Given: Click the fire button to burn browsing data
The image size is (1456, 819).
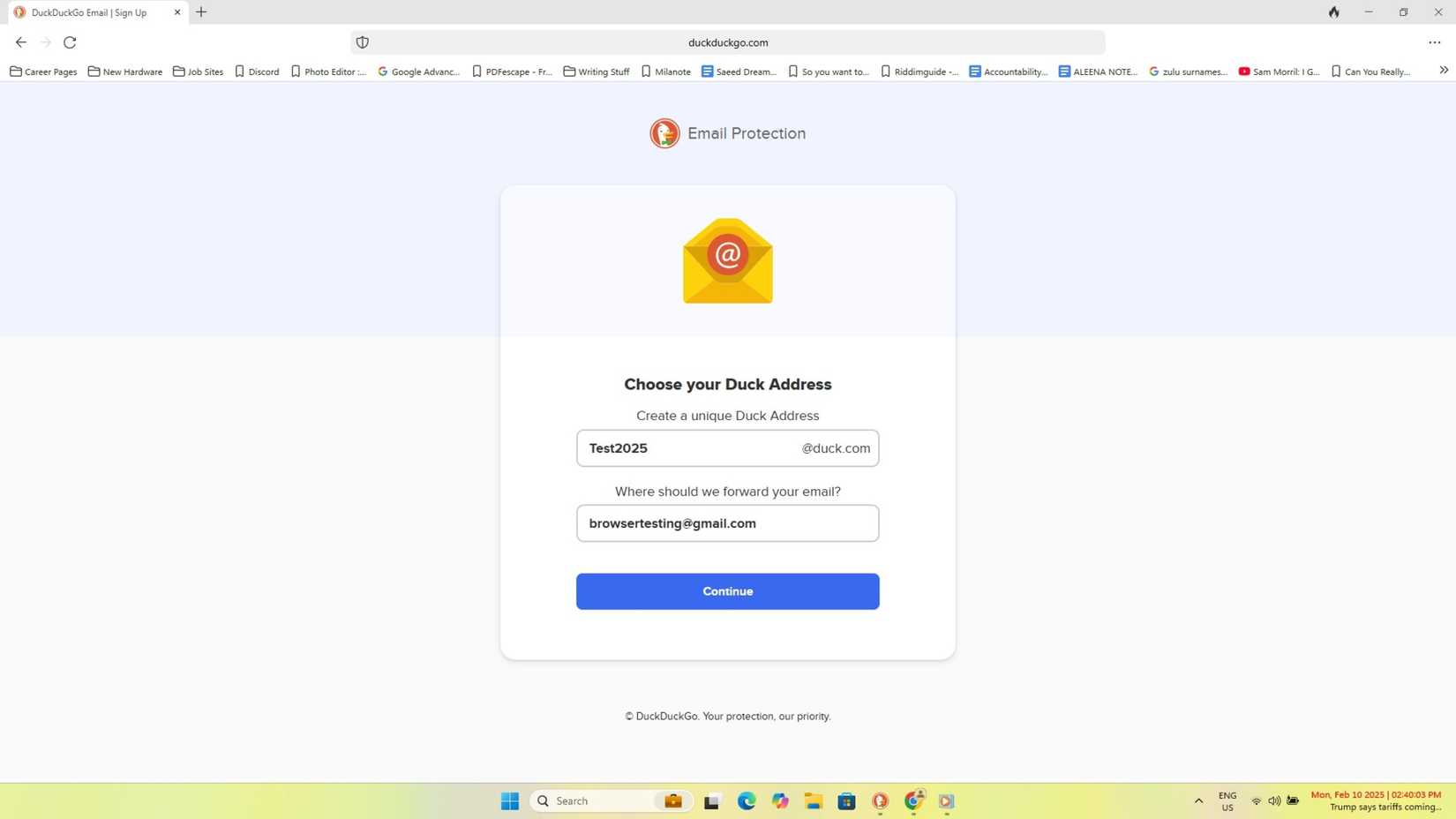Looking at the screenshot, I should point(1333,12).
